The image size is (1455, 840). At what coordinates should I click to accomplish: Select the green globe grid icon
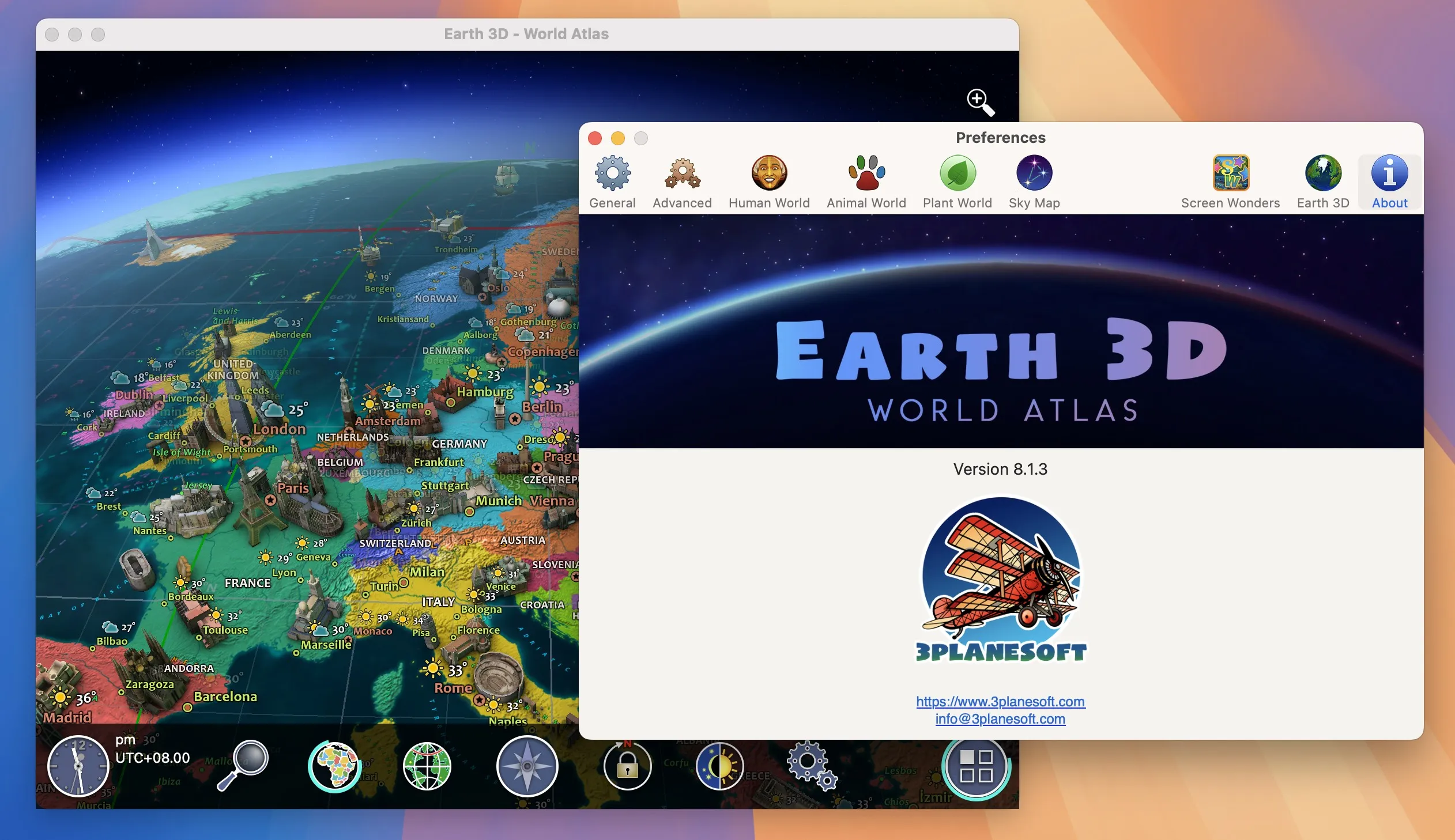(x=427, y=766)
